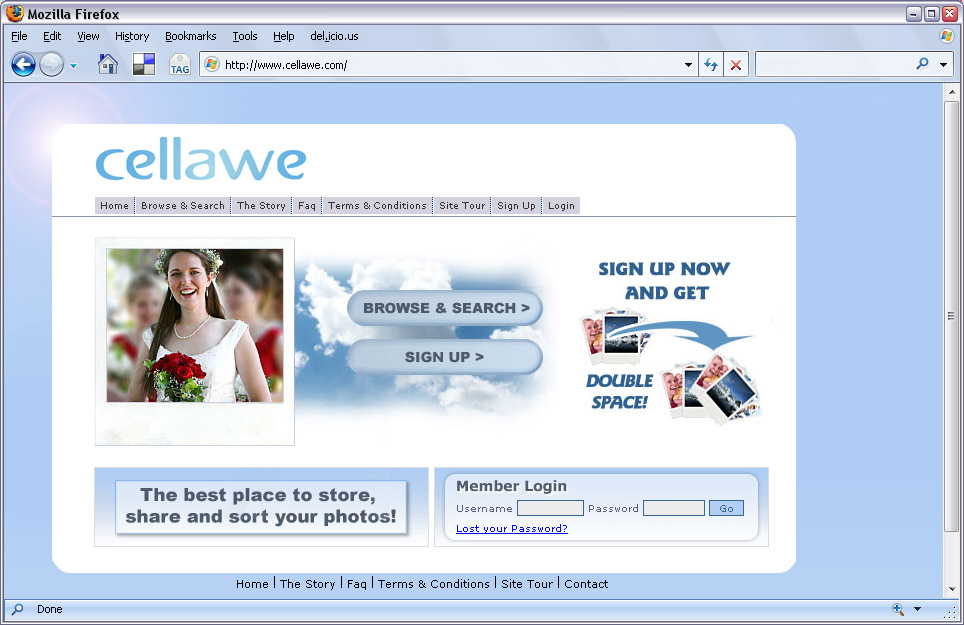
Task: Open the Bookmarks menu
Action: click(191, 36)
